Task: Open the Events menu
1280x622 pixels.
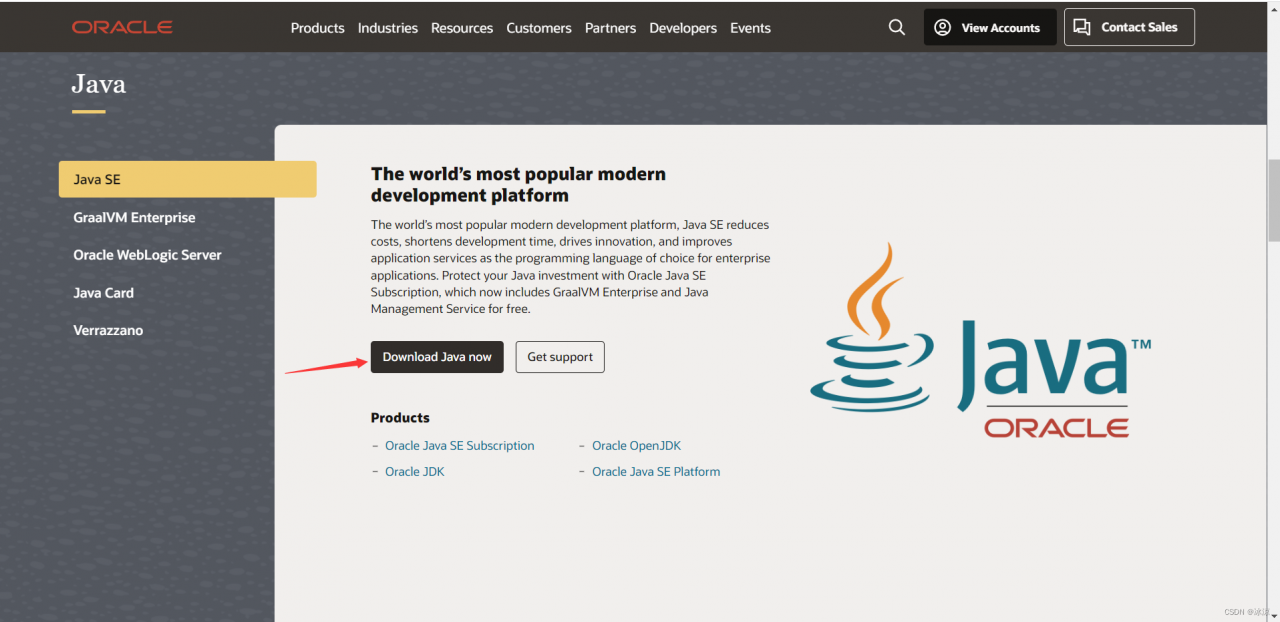Action: tap(750, 28)
